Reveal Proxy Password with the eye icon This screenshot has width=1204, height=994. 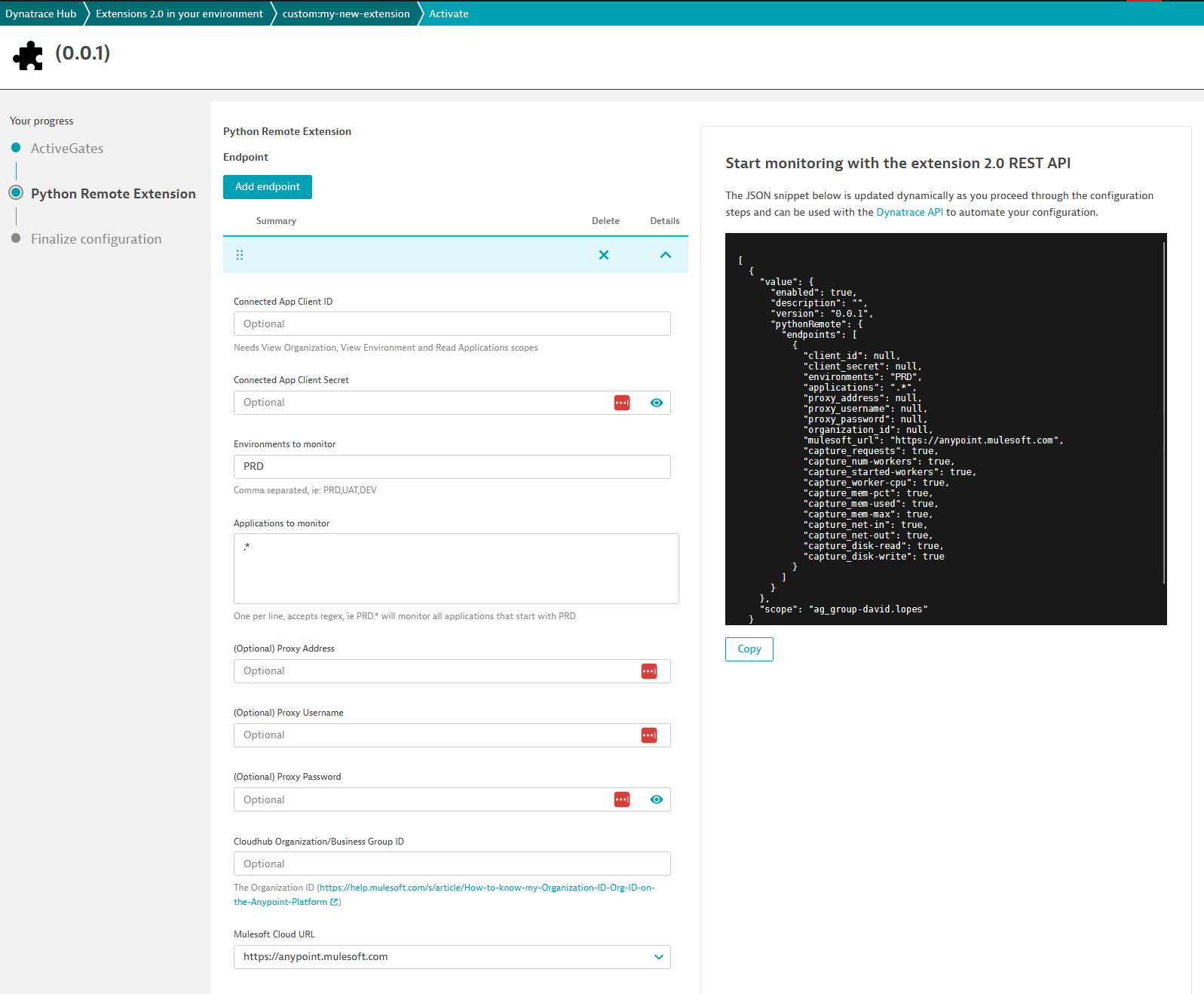point(657,799)
